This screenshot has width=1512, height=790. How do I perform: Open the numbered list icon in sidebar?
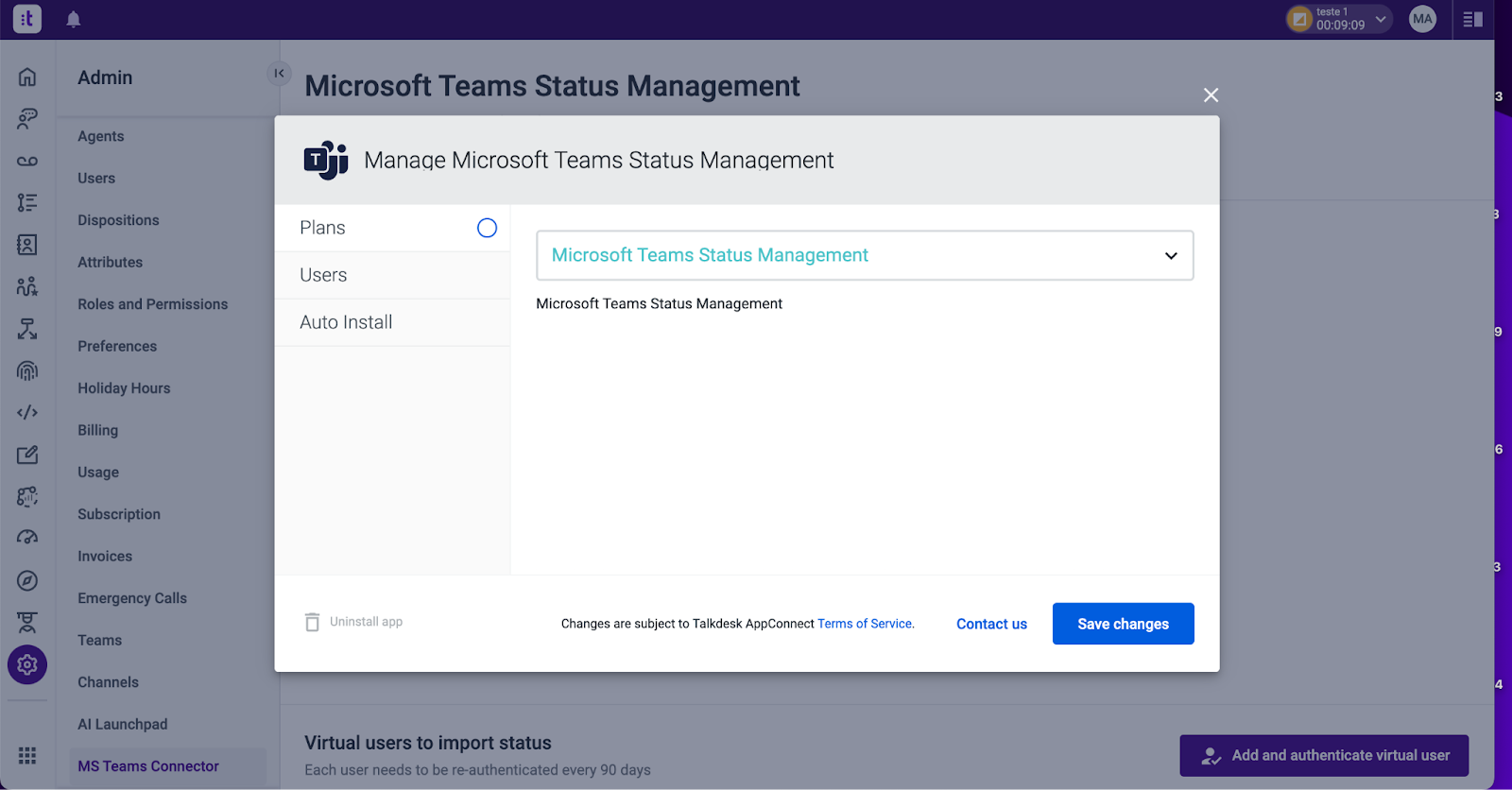pyautogui.click(x=27, y=202)
